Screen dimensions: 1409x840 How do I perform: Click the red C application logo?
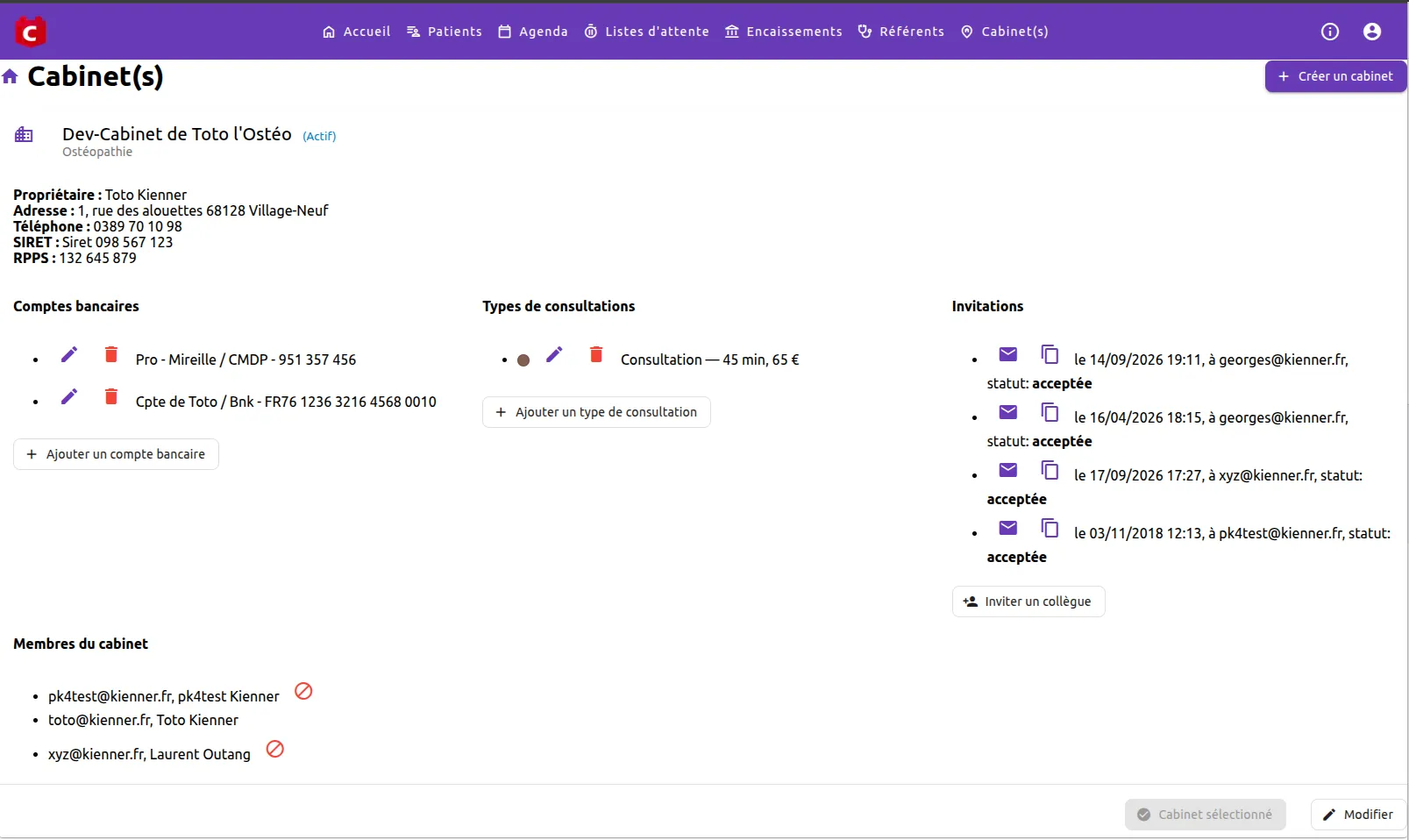pyautogui.click(x=30, y=32)
